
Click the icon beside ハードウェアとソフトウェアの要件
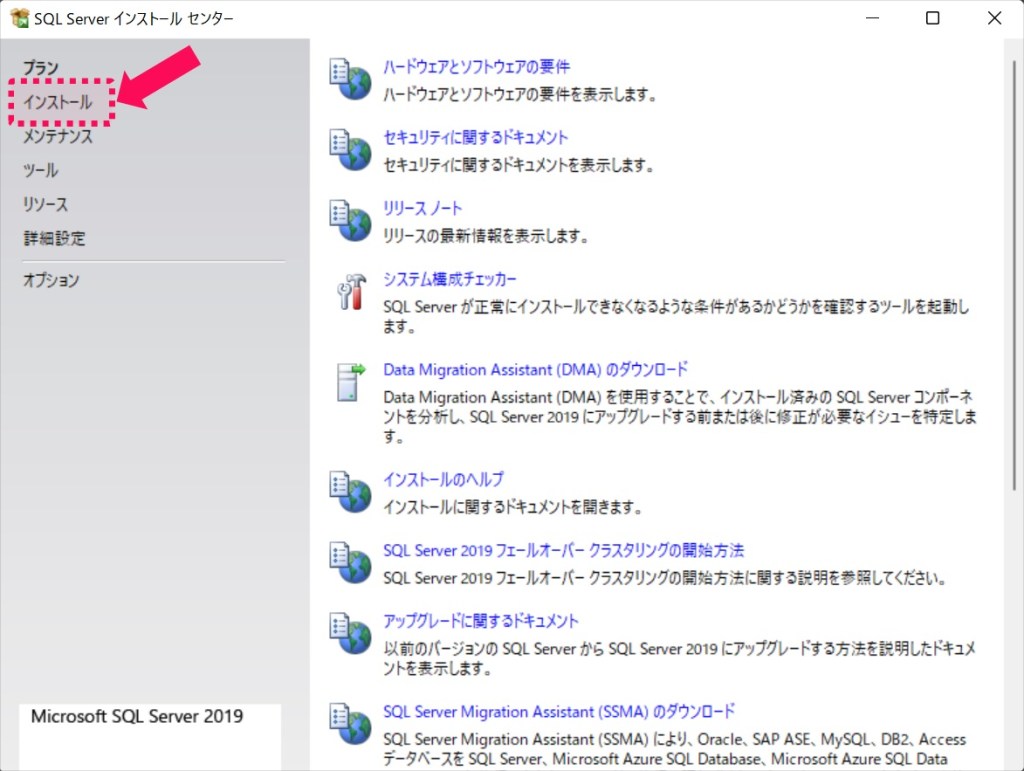(x=350, y=79)
